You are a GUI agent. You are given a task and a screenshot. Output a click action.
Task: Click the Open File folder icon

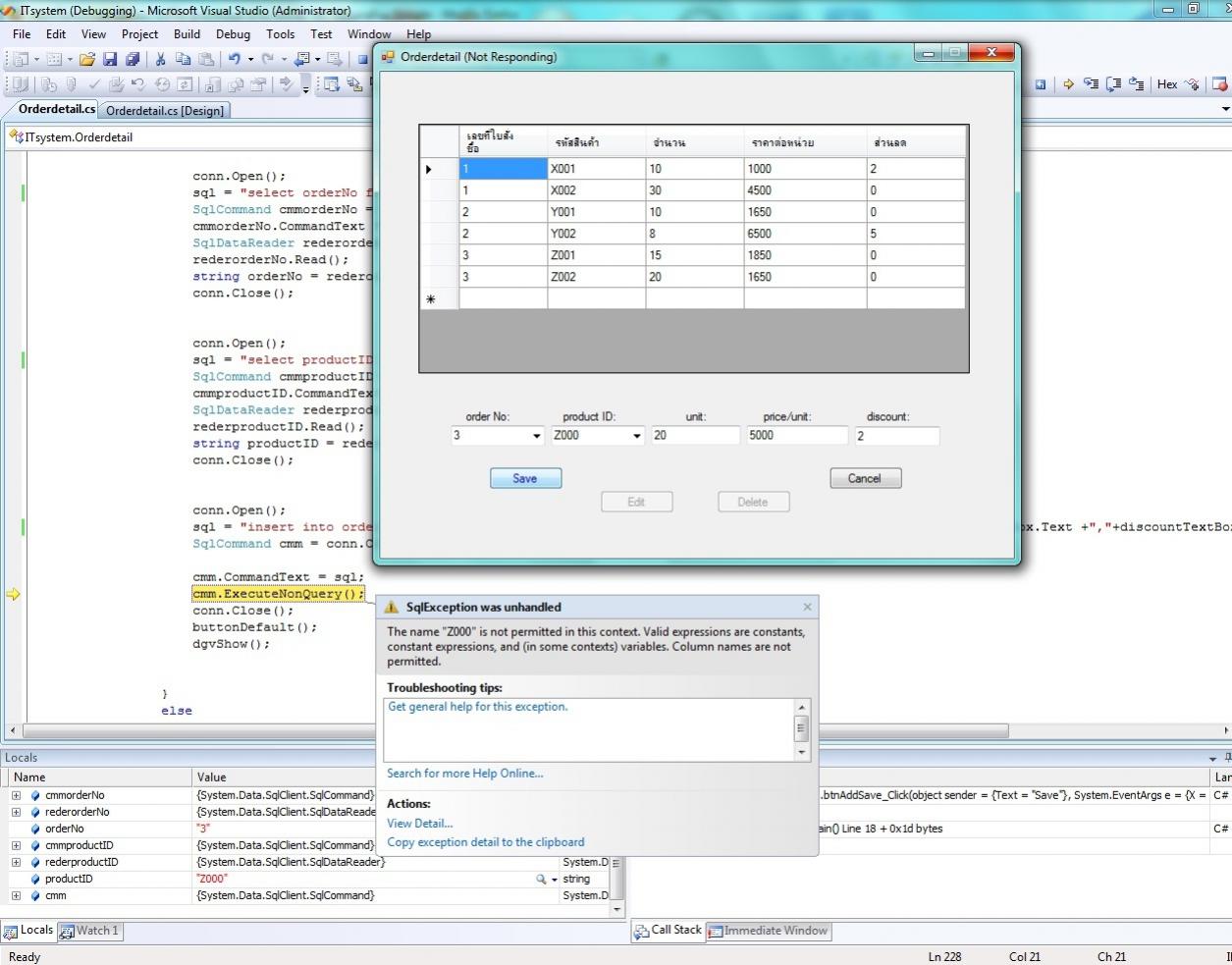87,60
